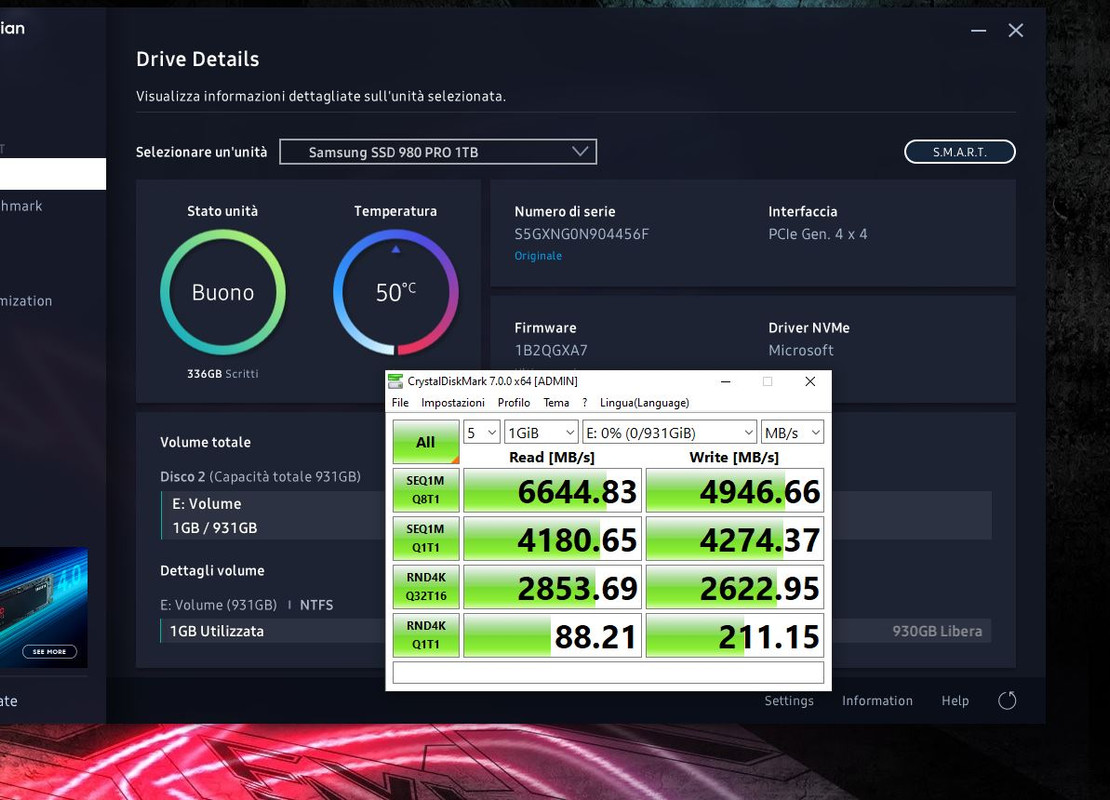Click the Buono drive status ring
This screenshot has height=800, width=1110.
[x=223, y=292]
